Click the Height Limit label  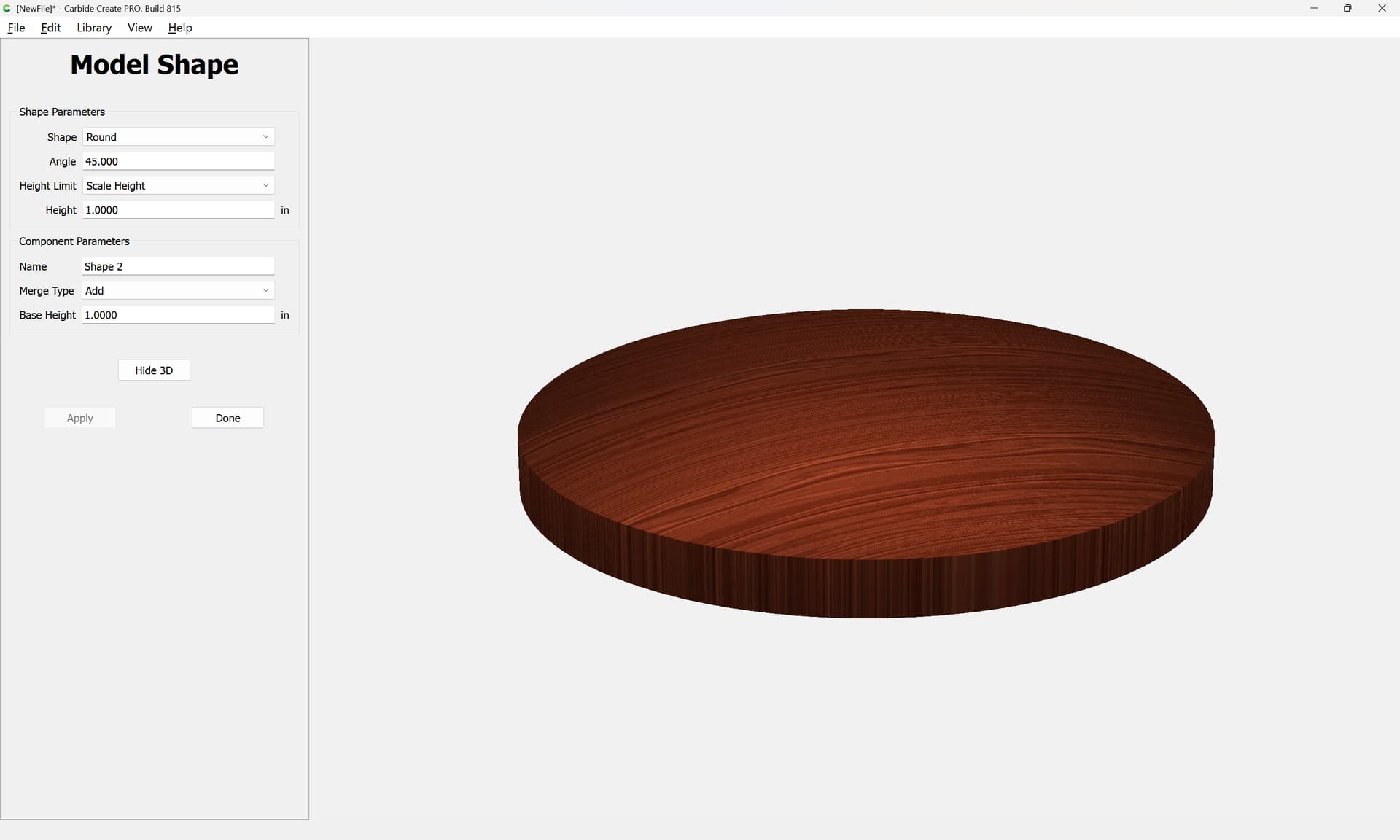pos(47,186)
